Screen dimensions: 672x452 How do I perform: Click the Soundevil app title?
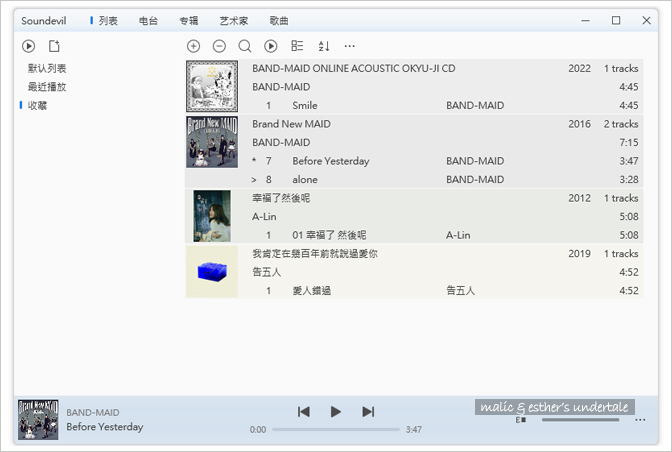point(44,21)
